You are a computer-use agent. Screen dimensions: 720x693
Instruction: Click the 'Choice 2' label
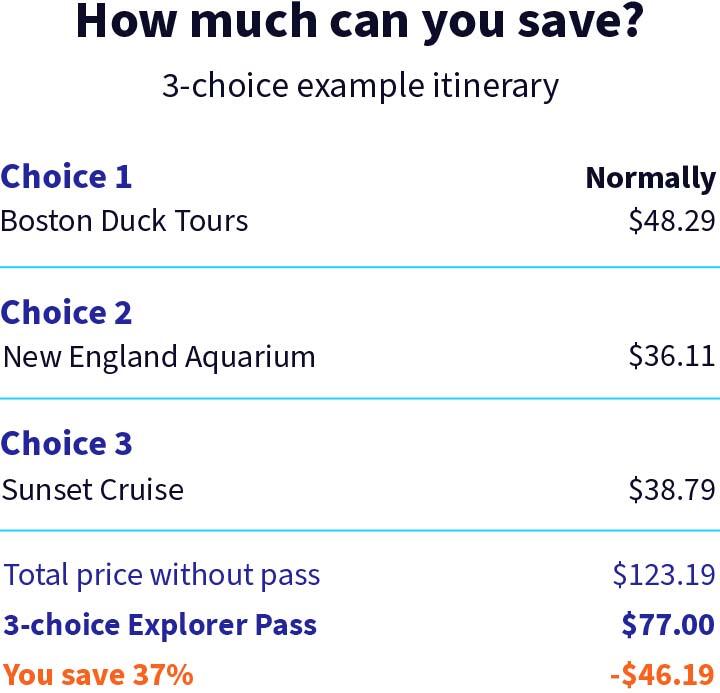click(x=66, y=312)
